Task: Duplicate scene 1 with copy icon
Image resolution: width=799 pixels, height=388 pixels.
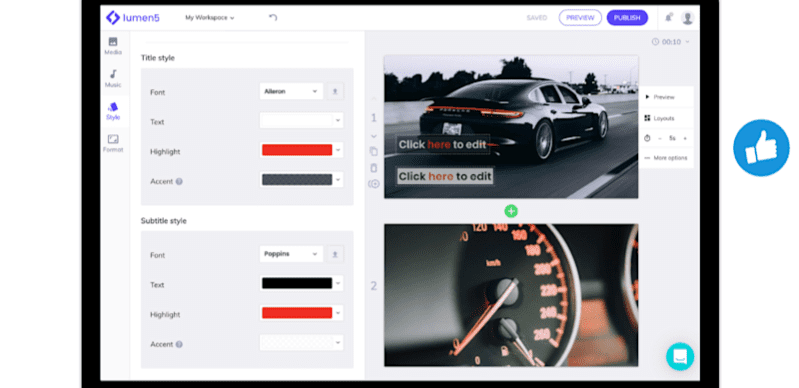Action: pos(374,151)
